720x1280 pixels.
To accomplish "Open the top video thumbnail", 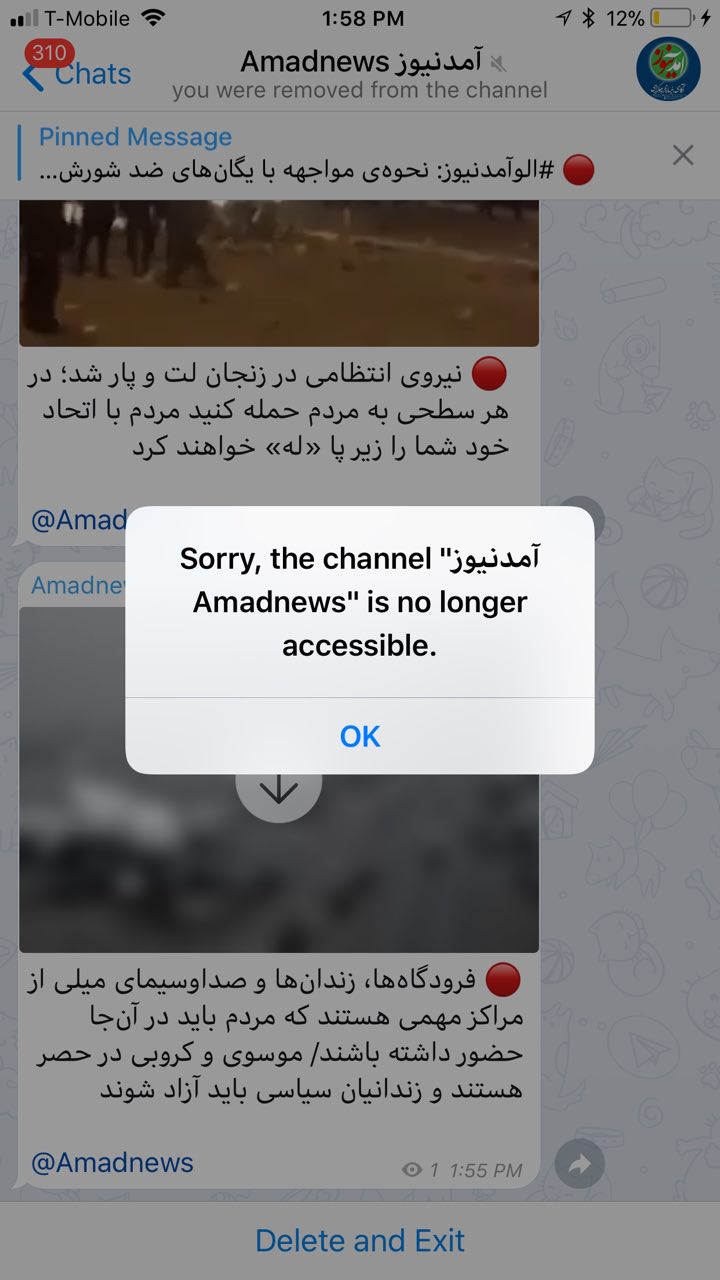I will coord(279,272).
